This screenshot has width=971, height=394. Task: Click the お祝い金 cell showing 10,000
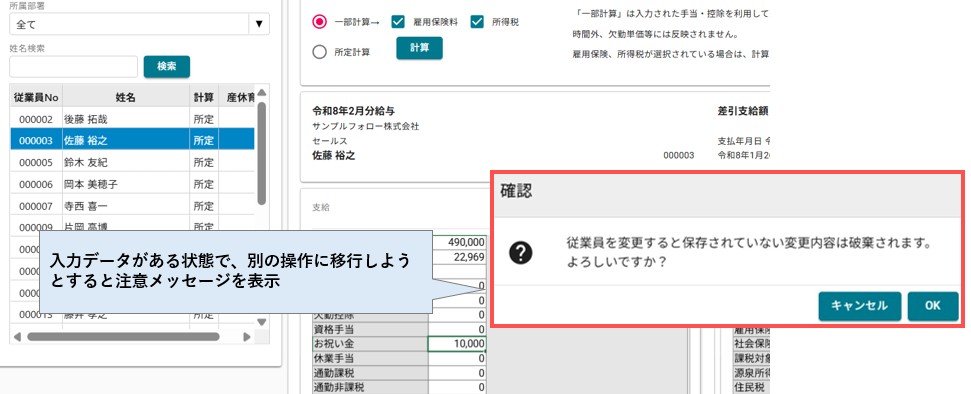(456, 344)
